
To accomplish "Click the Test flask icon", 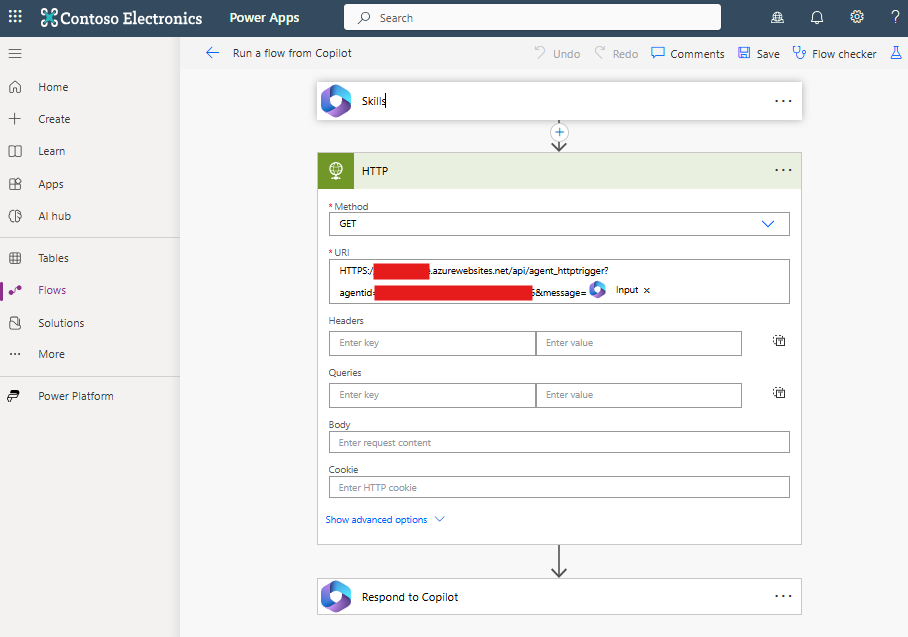I will tap(896, 53).
